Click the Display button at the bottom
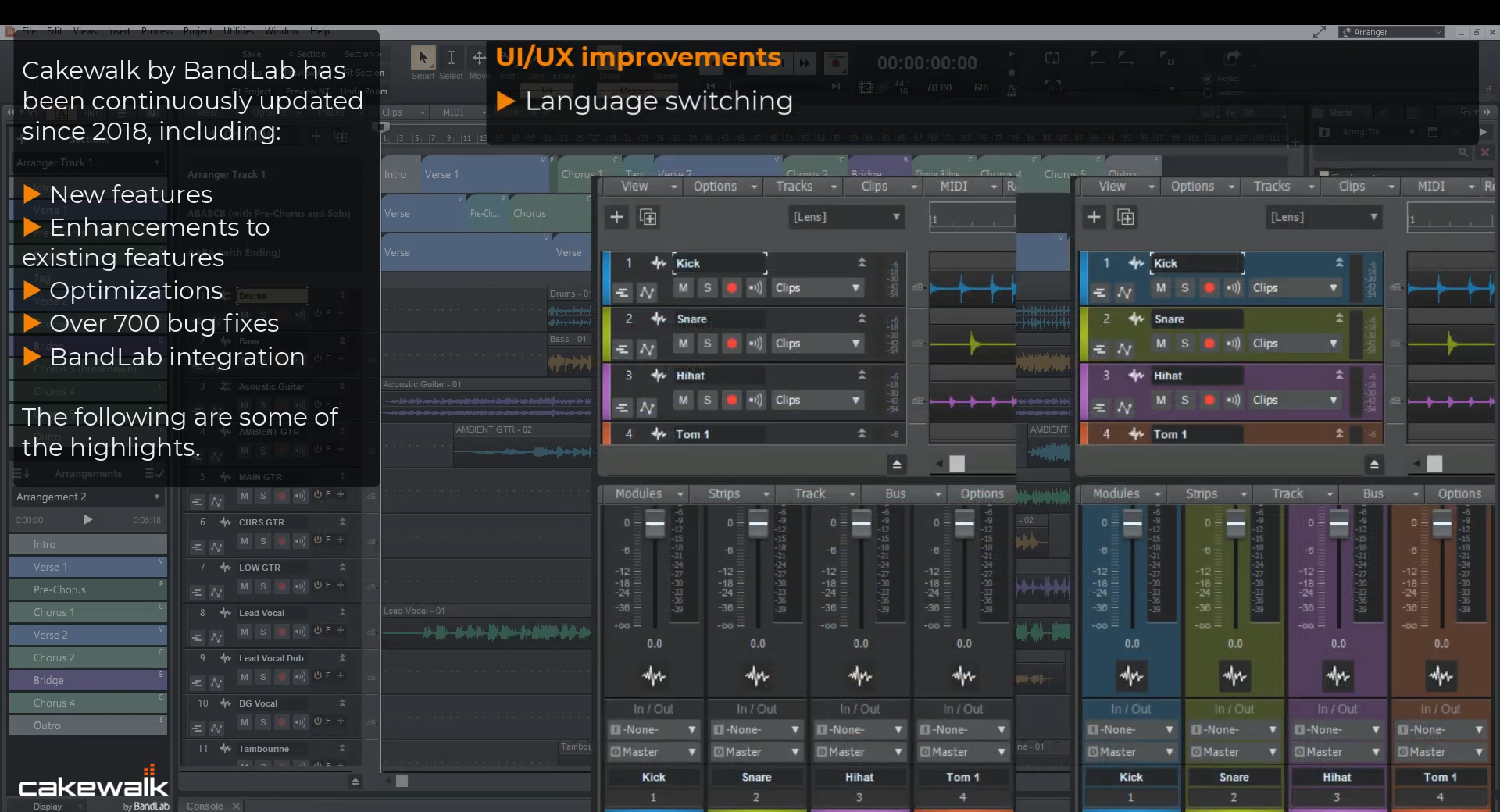 (48, 806)
